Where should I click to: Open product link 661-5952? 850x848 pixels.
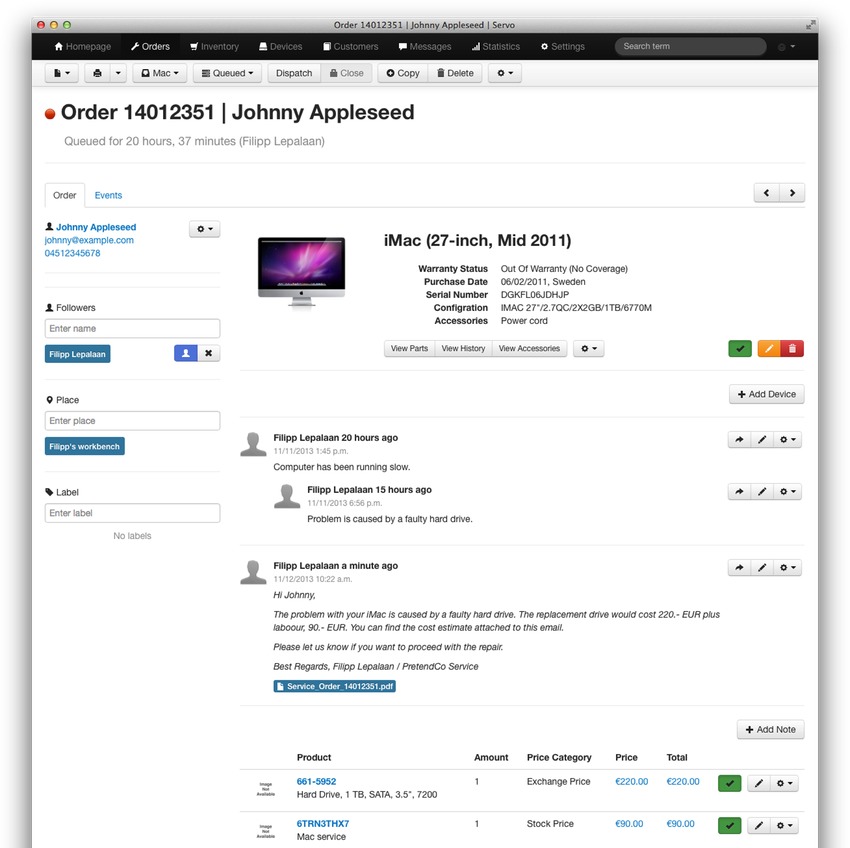click(x=316, y=781)
